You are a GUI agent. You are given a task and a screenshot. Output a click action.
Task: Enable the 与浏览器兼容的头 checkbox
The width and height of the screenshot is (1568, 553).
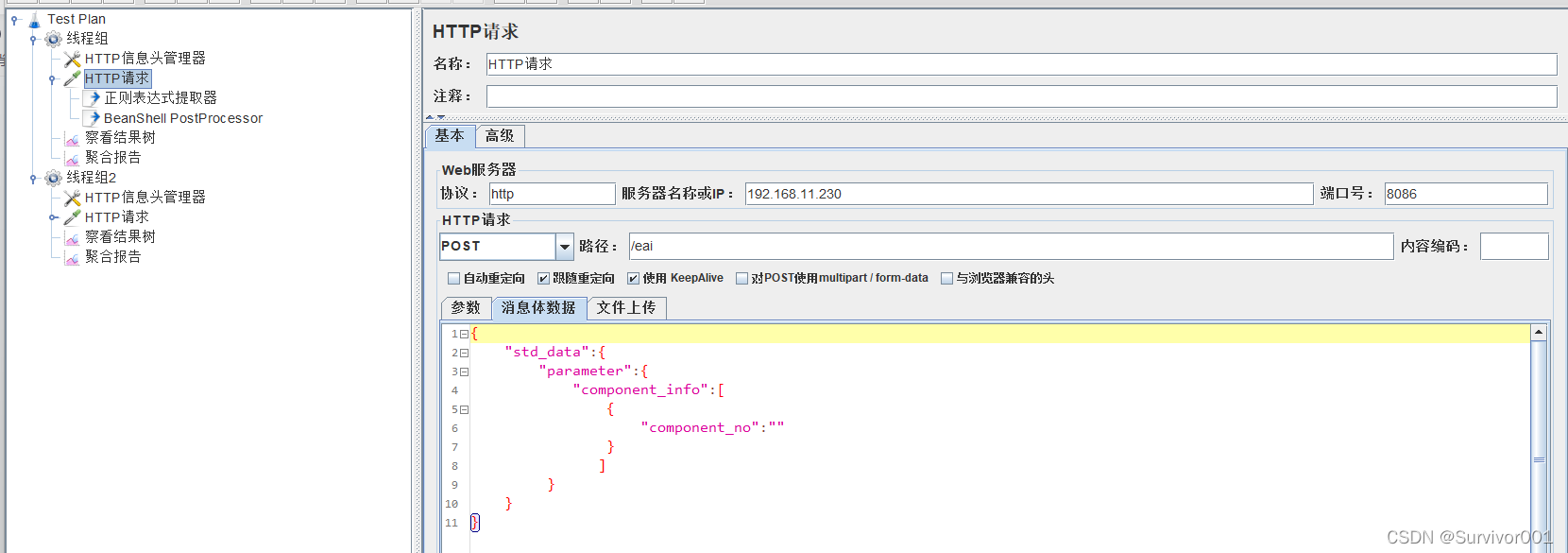pos(946,278)
